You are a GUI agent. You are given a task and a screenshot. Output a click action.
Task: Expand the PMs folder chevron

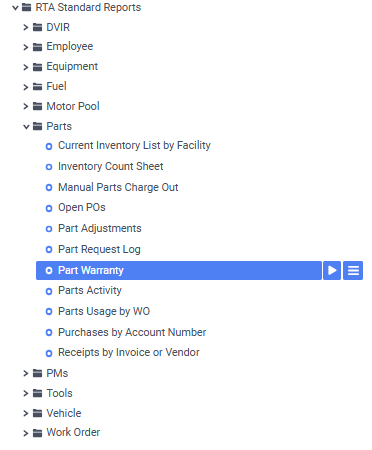(26, 373)
